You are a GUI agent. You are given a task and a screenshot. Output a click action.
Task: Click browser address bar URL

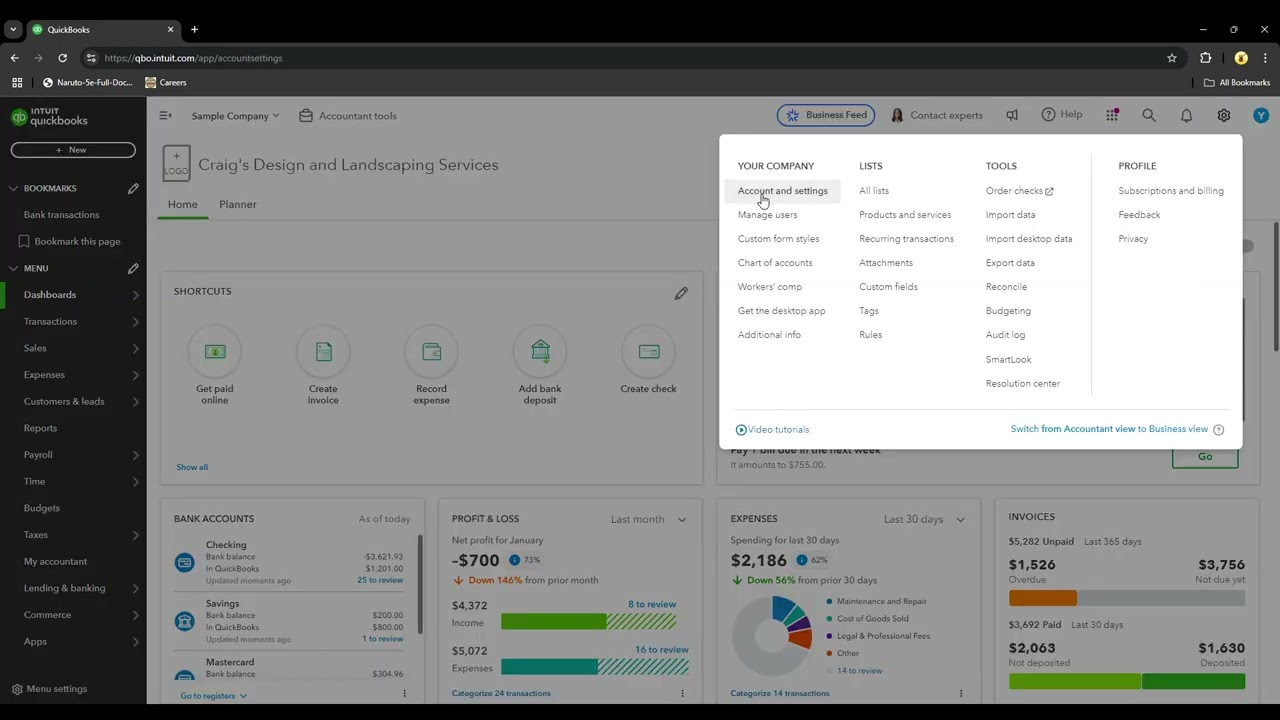[x=193, y=58]
